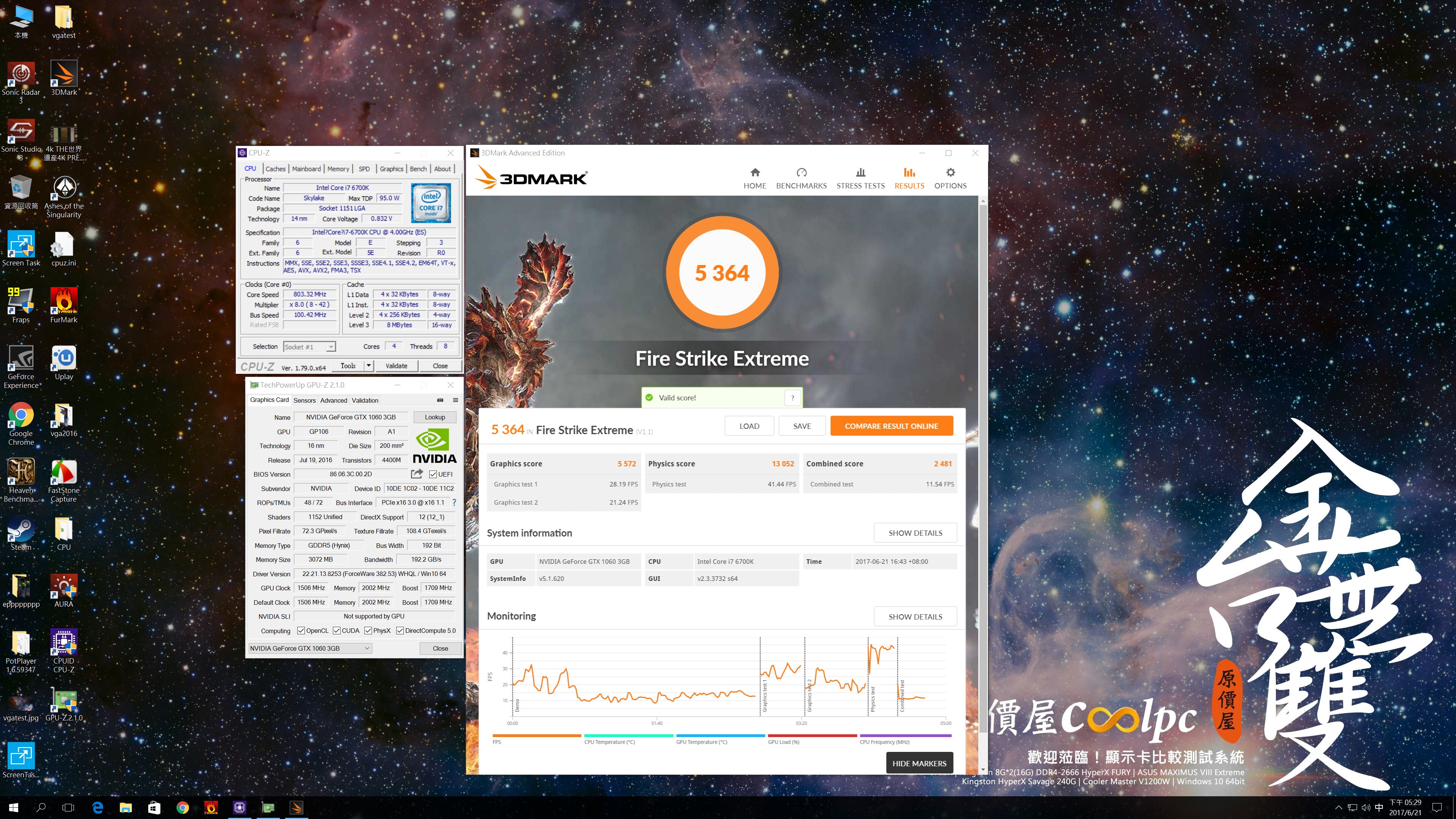
Task: Open the FurMark desktop icon
Action: point(64,306)
